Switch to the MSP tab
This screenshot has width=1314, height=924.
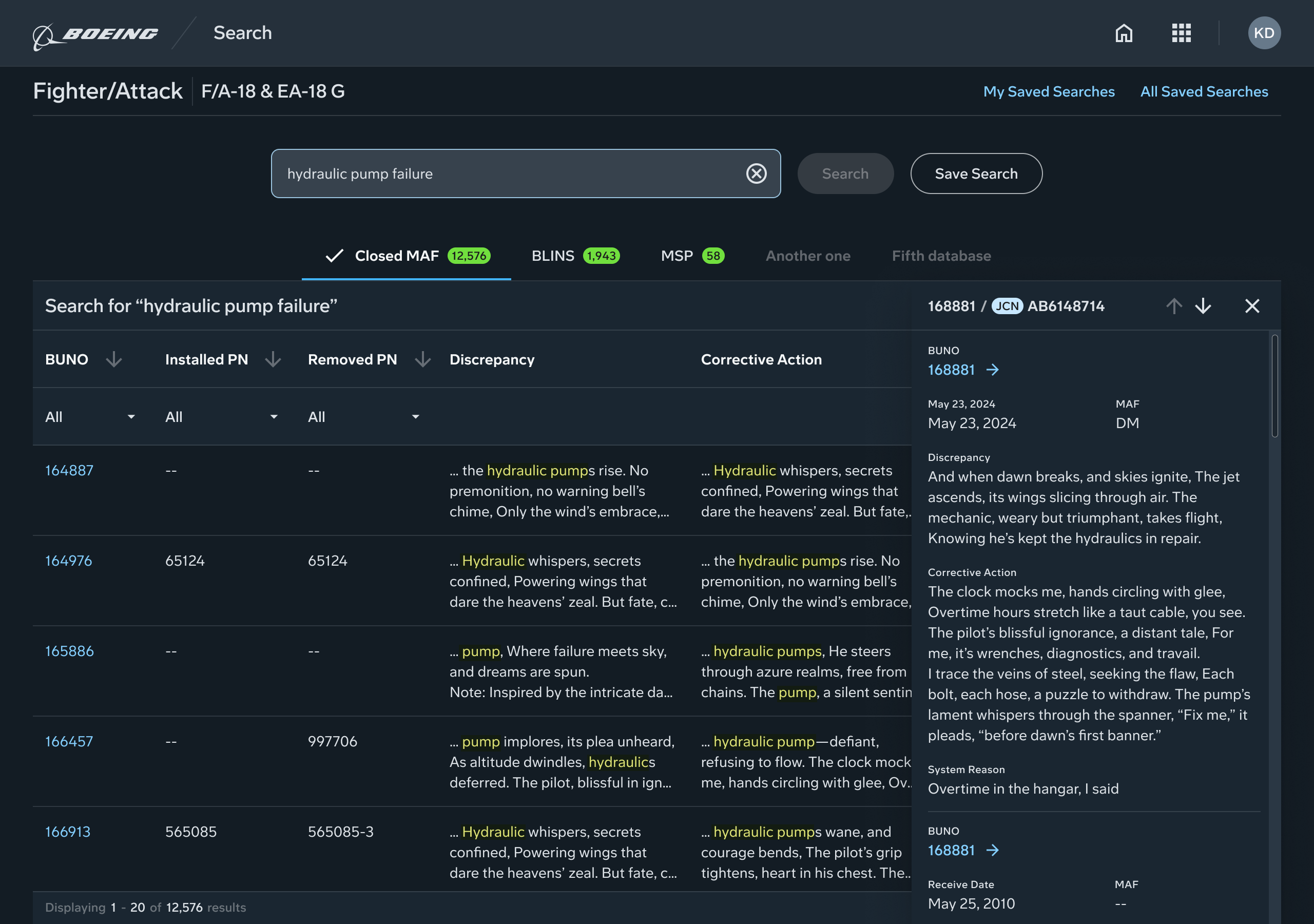[x=692, y=256]
